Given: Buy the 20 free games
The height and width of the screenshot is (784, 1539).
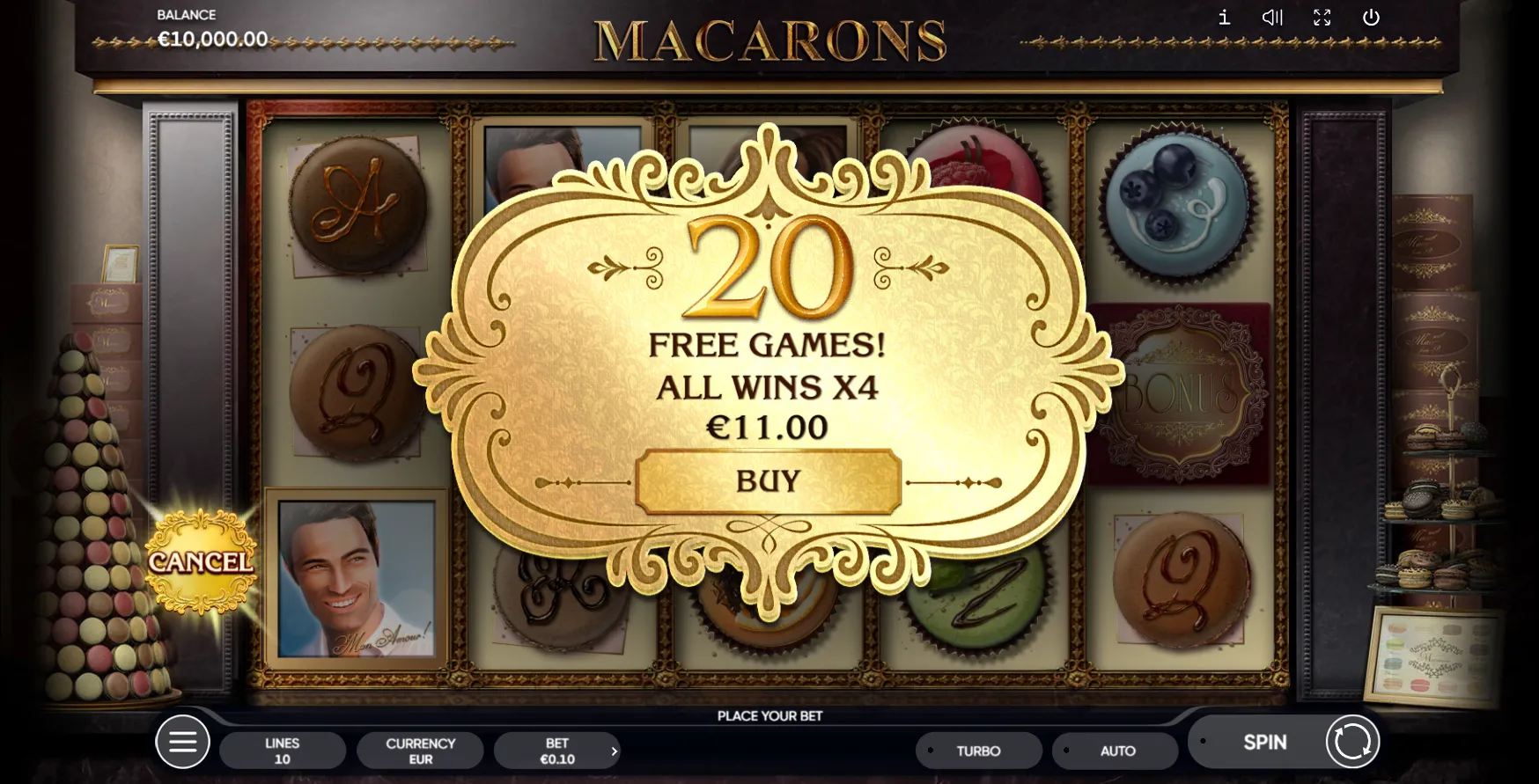Looking at the screenshot, I should pos(768,481).
